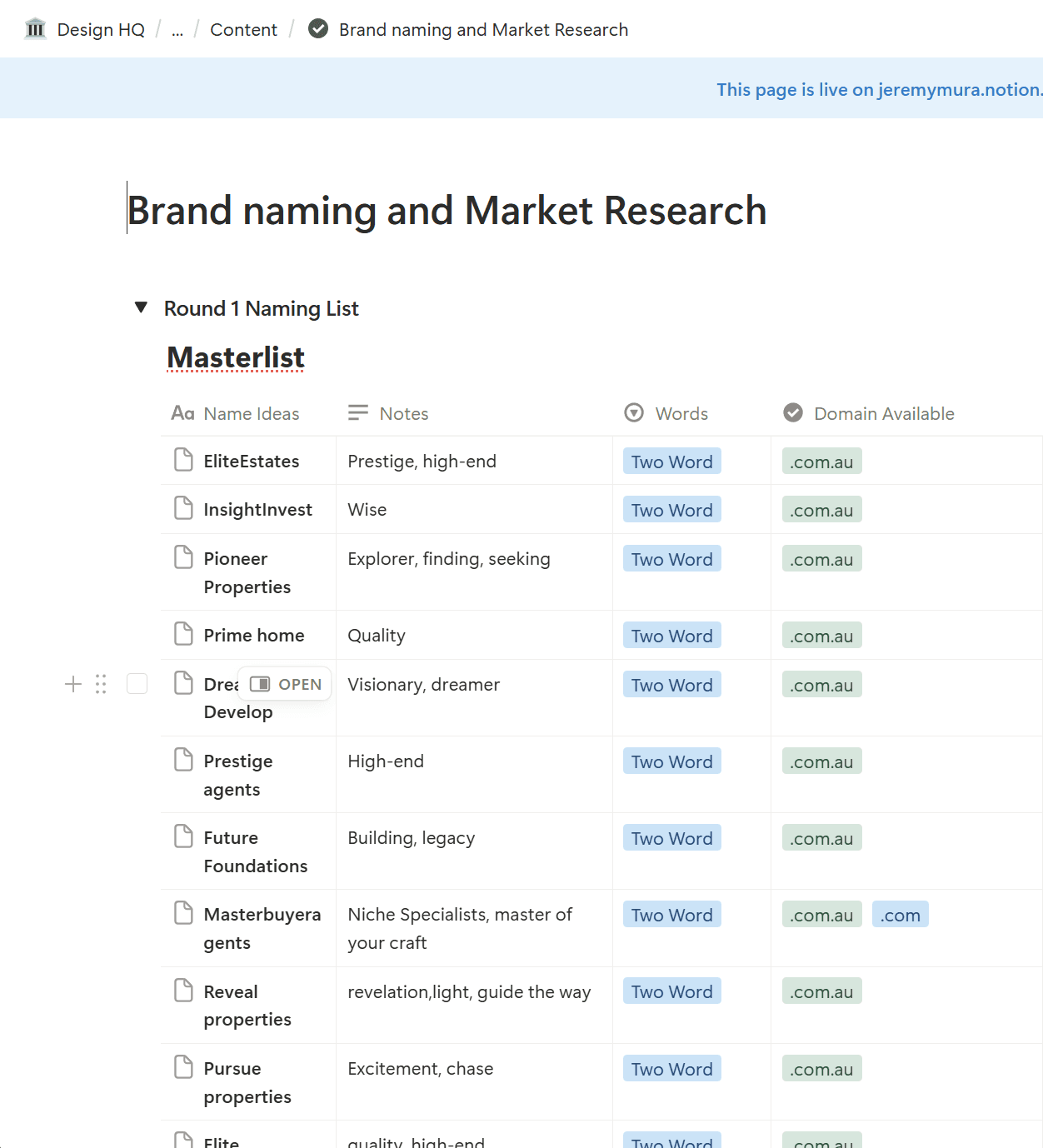The image size is (1043, 1148).
Task: Click the Prestige, high-end notes cell
Action: tap(474, 461)
